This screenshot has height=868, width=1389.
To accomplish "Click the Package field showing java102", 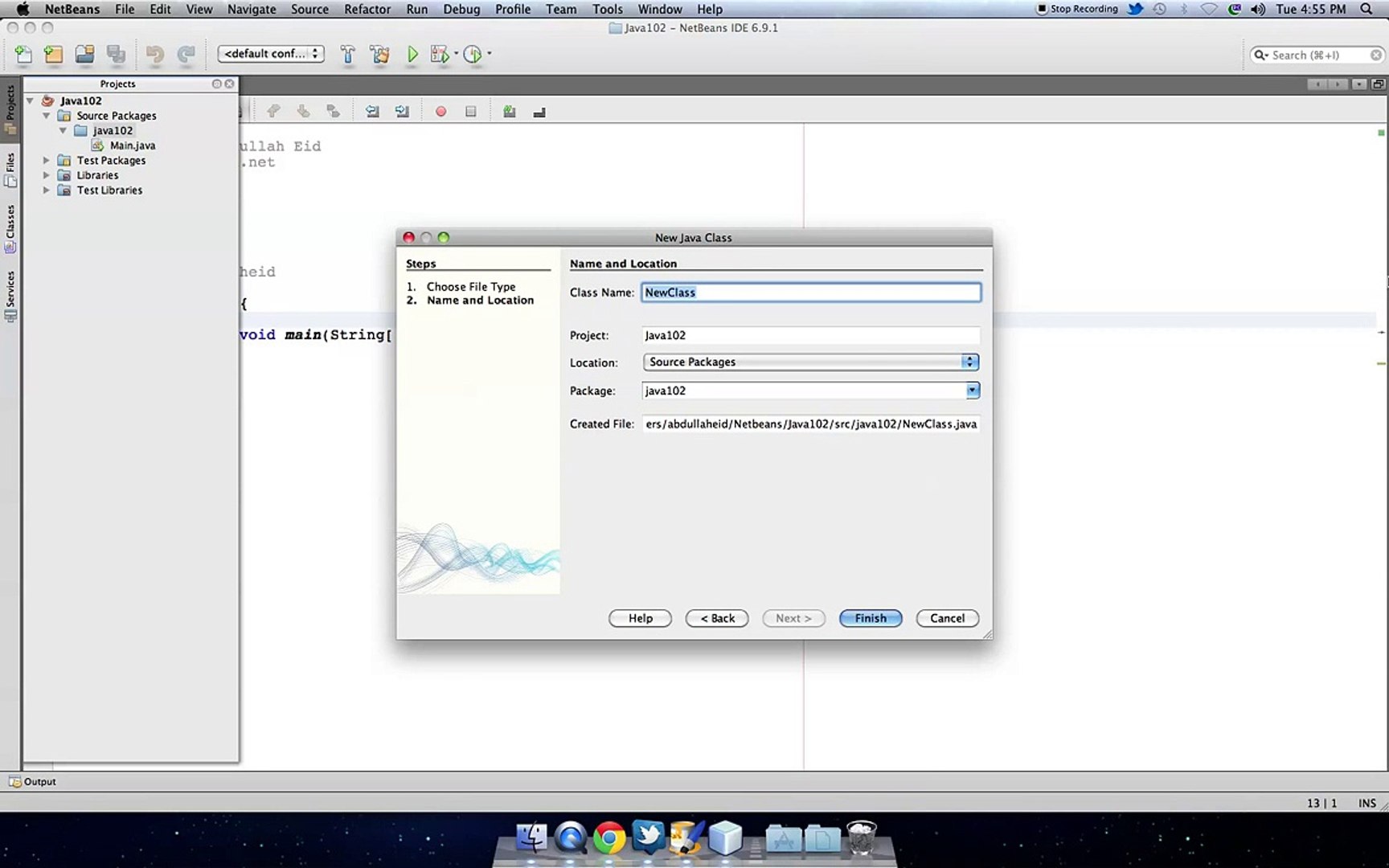I will click(x=804, y=391).
